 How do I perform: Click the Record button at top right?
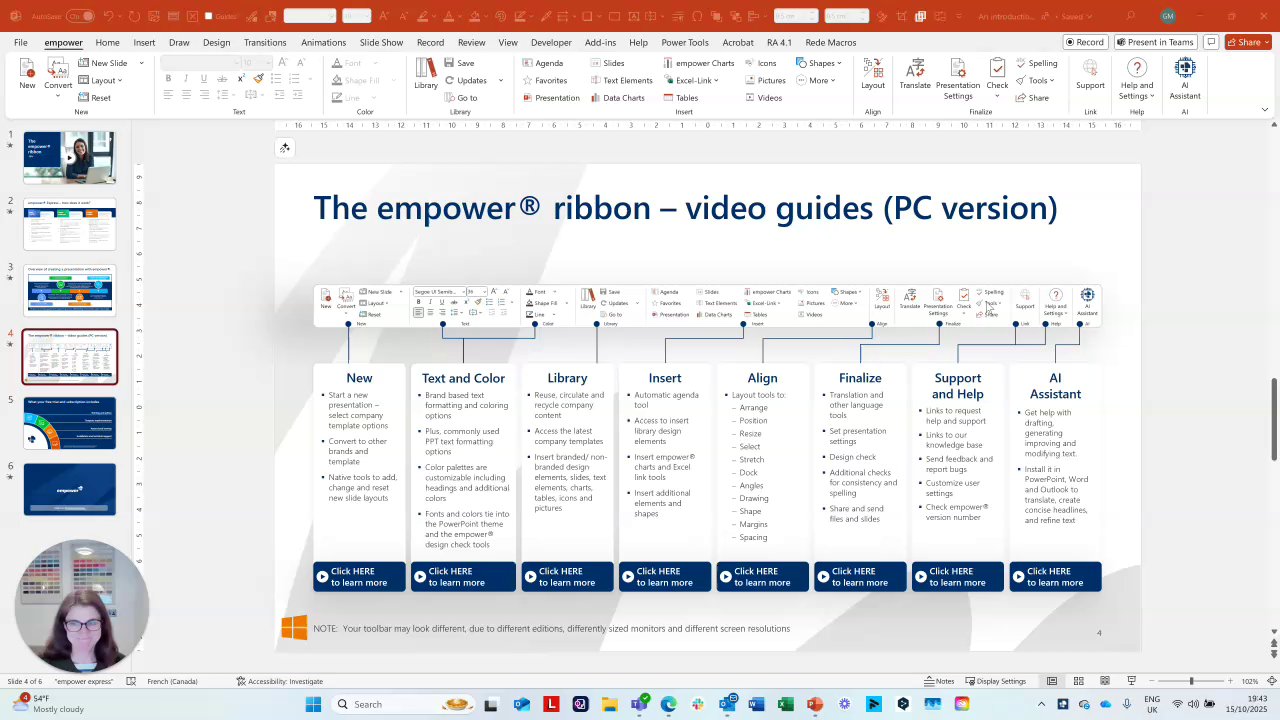click(x=1085, y=42)
